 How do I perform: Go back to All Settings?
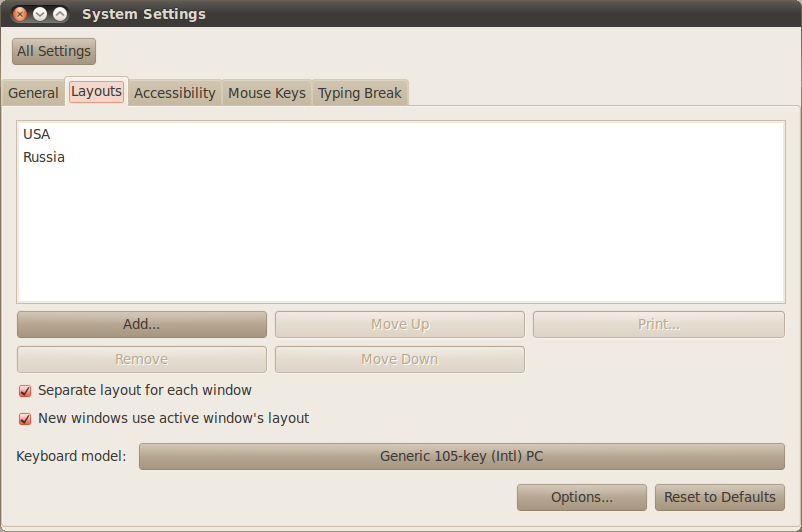point(54,51)
